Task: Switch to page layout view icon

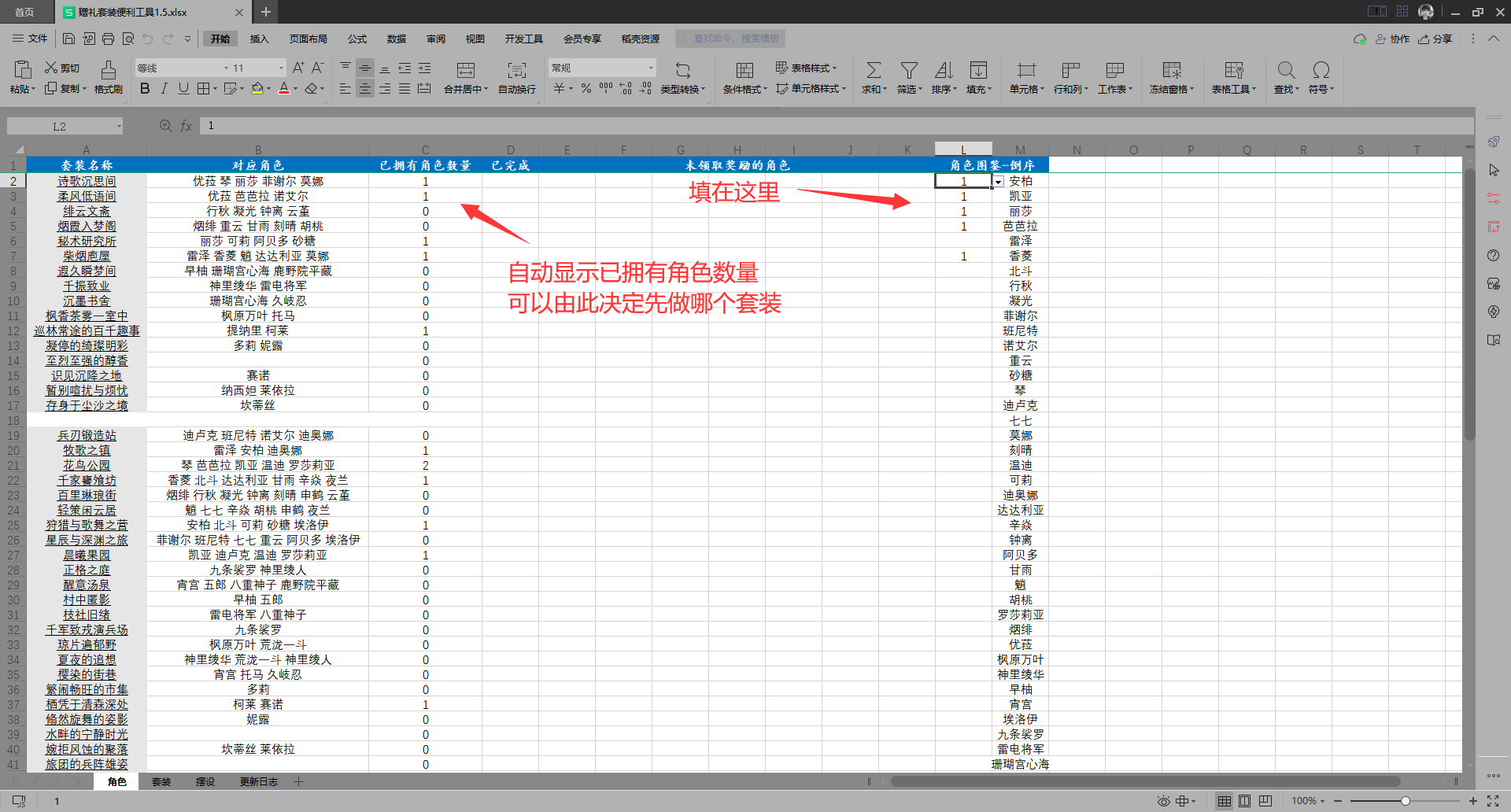Action: point(1244,801)
